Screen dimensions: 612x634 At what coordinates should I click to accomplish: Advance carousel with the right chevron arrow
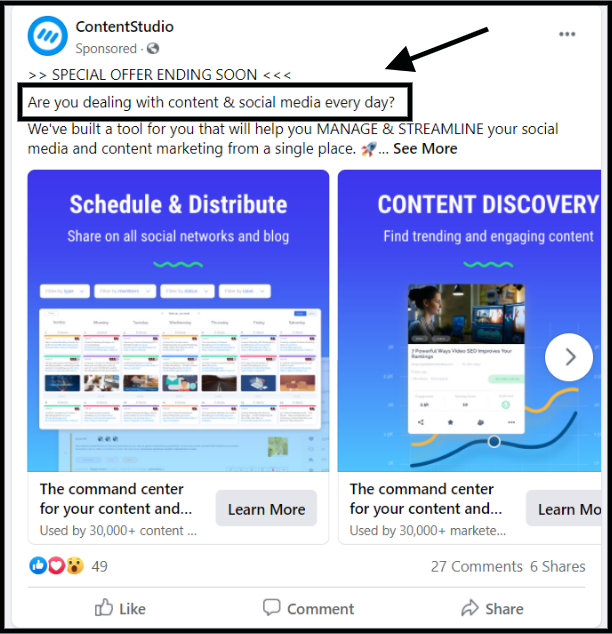point(569,357)
